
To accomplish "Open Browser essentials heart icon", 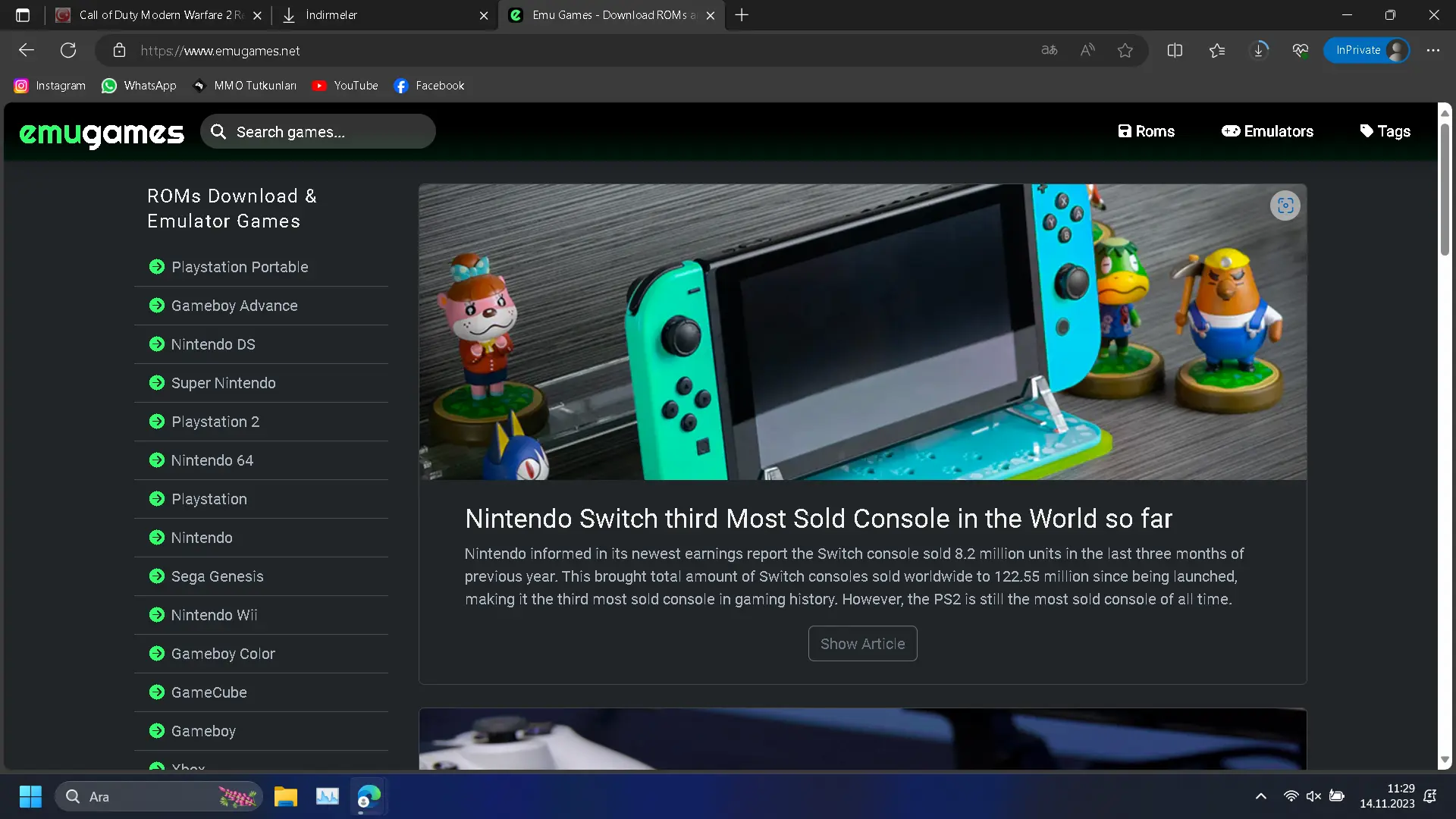I will [1300, 51].
